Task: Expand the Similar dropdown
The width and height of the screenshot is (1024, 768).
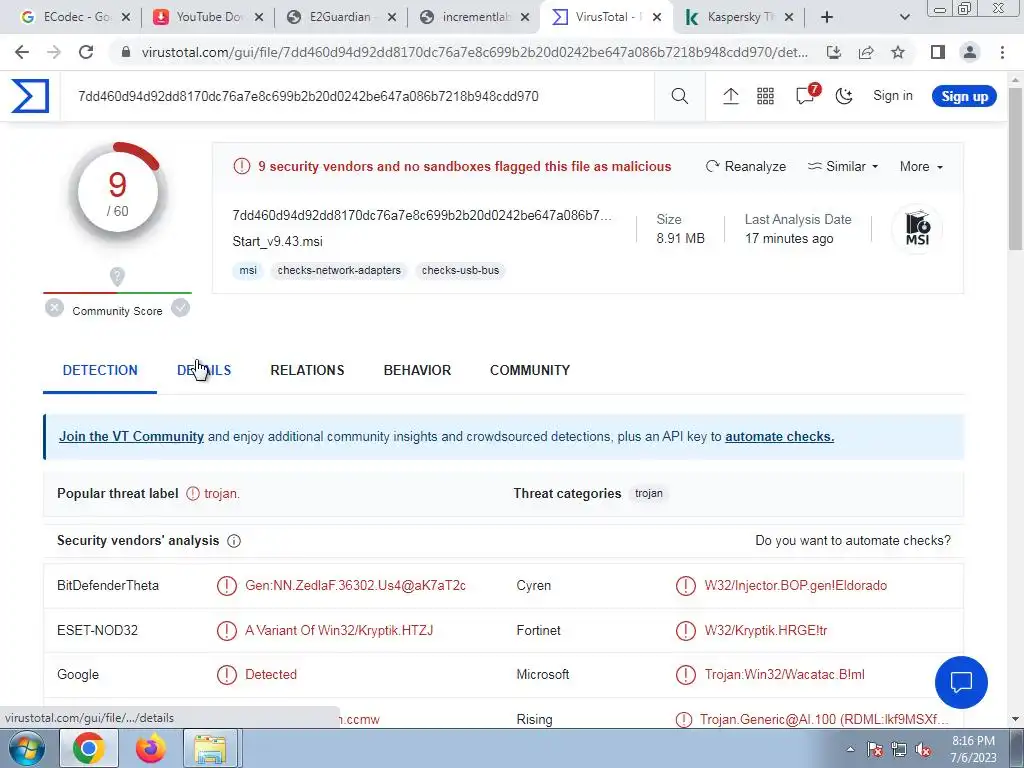Action: click(x=842, y=167)
